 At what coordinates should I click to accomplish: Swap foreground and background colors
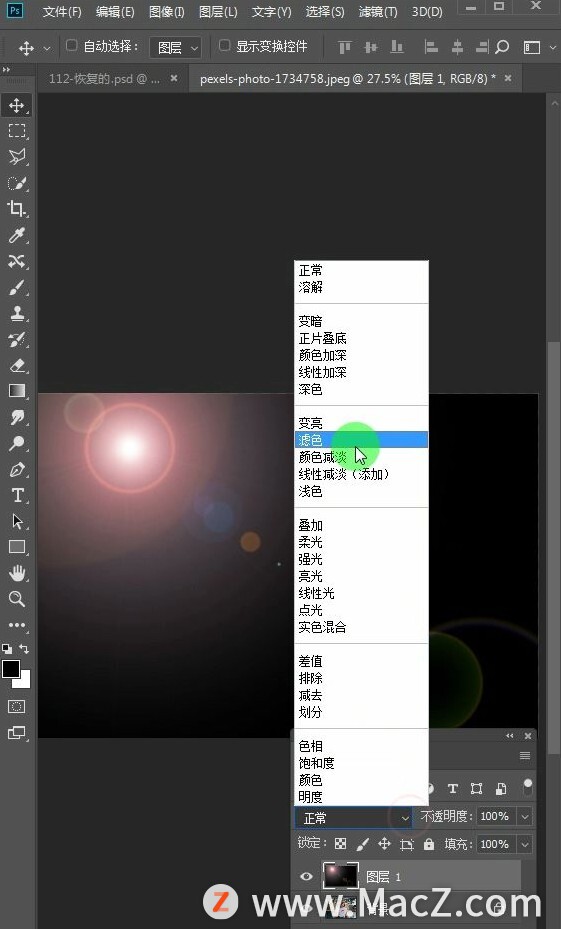tap(24, 649)
